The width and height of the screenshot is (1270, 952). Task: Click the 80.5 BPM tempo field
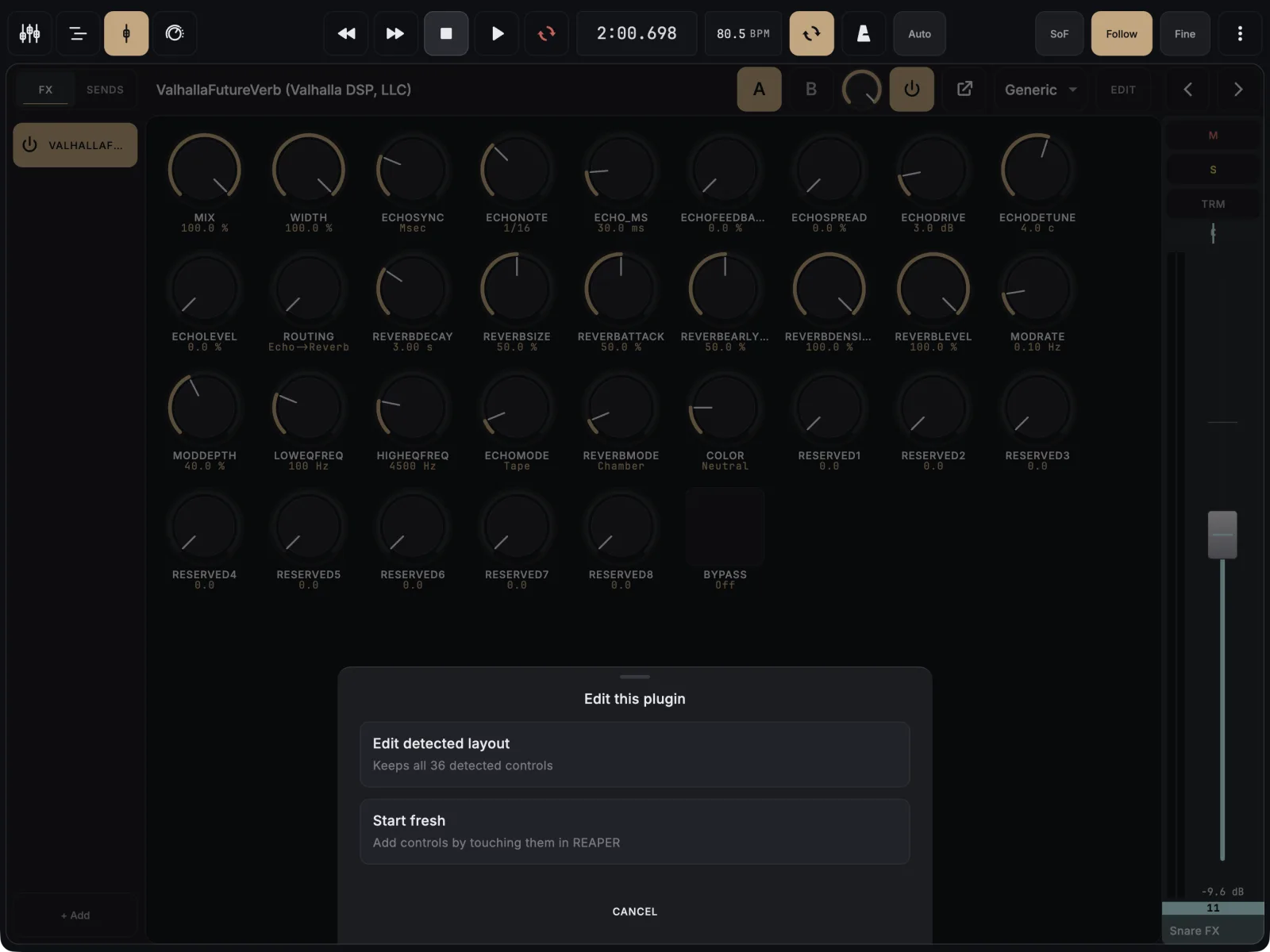coord(744,33)
